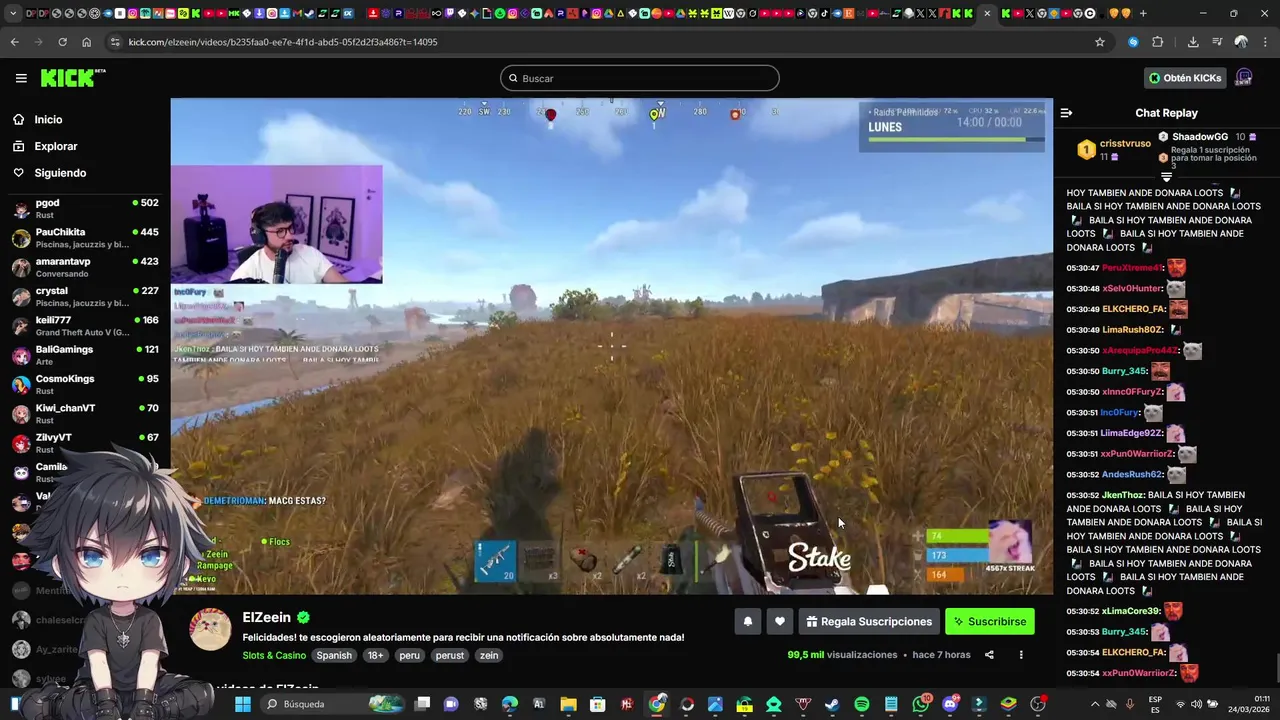Go back in browser history
The image size is (1280, 720).
pos(14,42)
